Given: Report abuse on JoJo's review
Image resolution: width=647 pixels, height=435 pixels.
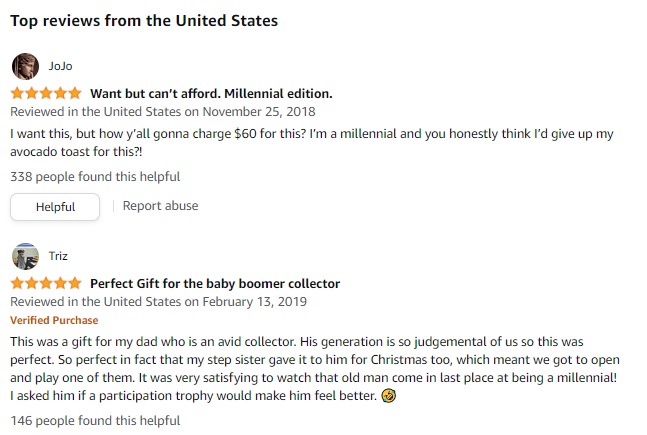Looking at the screenshot, I should 160,206.
